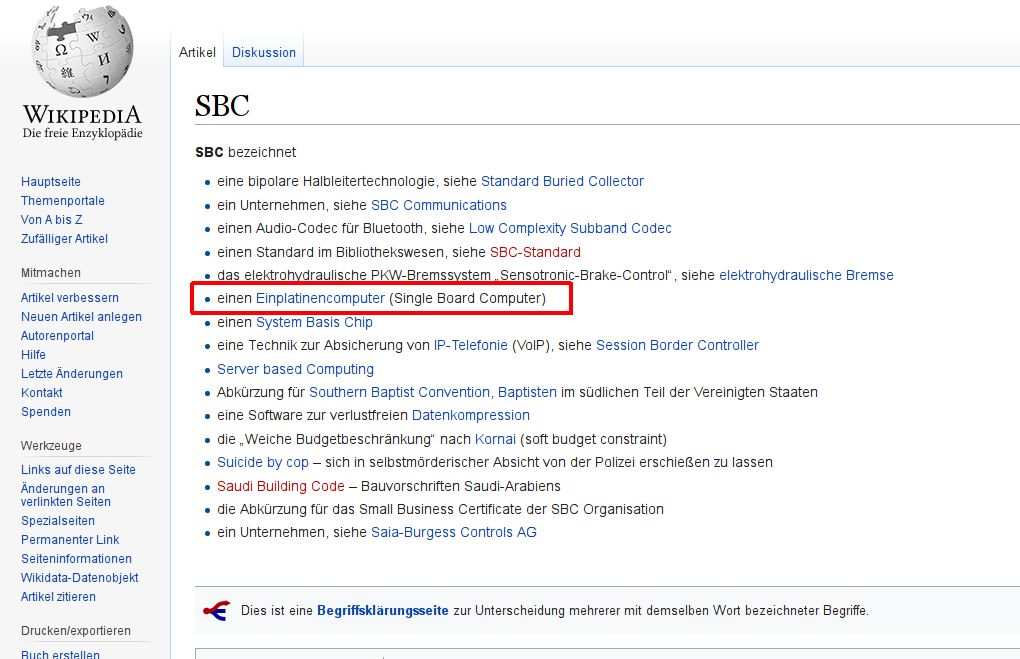
Task: Open Standard Buried Collector article
Action: tap(562, 181)
